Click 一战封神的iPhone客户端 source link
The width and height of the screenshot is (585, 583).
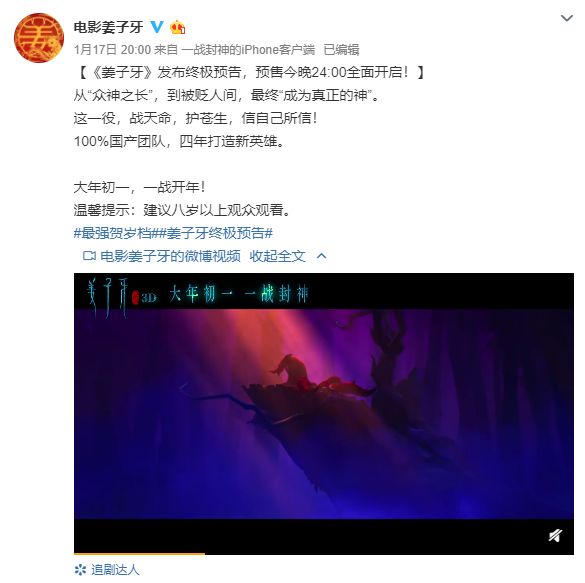(x=248, y=49)
